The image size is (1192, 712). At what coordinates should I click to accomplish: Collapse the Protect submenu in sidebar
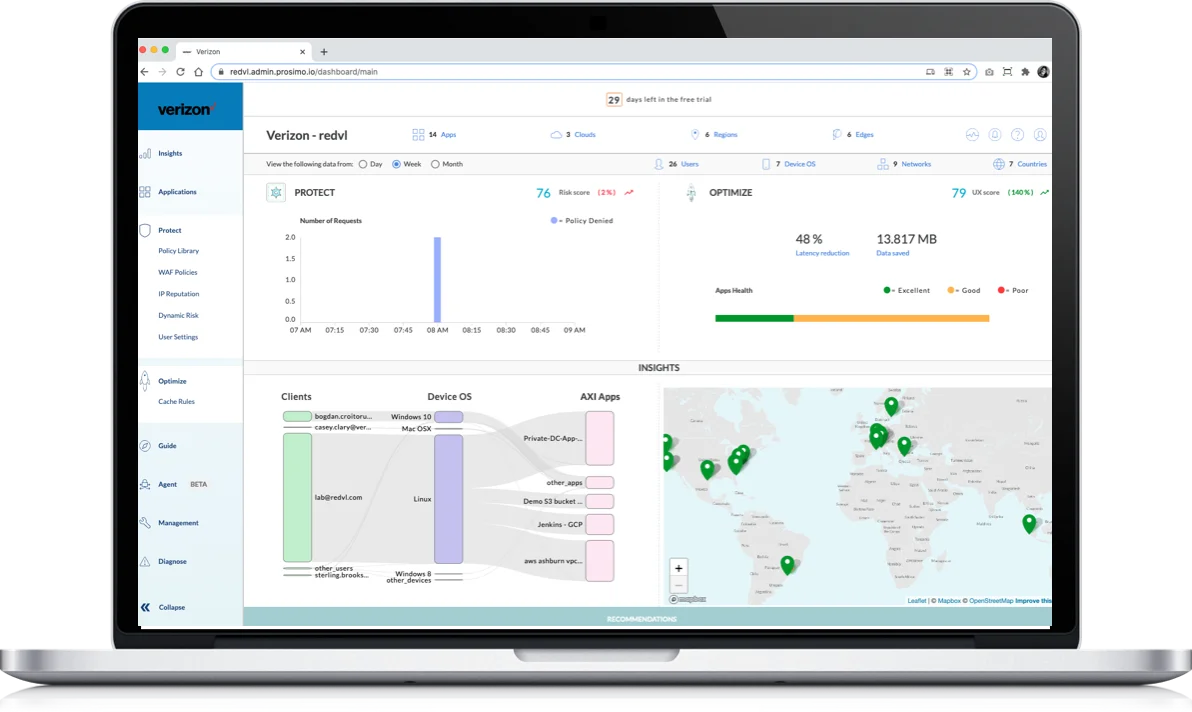(x=169, y=230)
